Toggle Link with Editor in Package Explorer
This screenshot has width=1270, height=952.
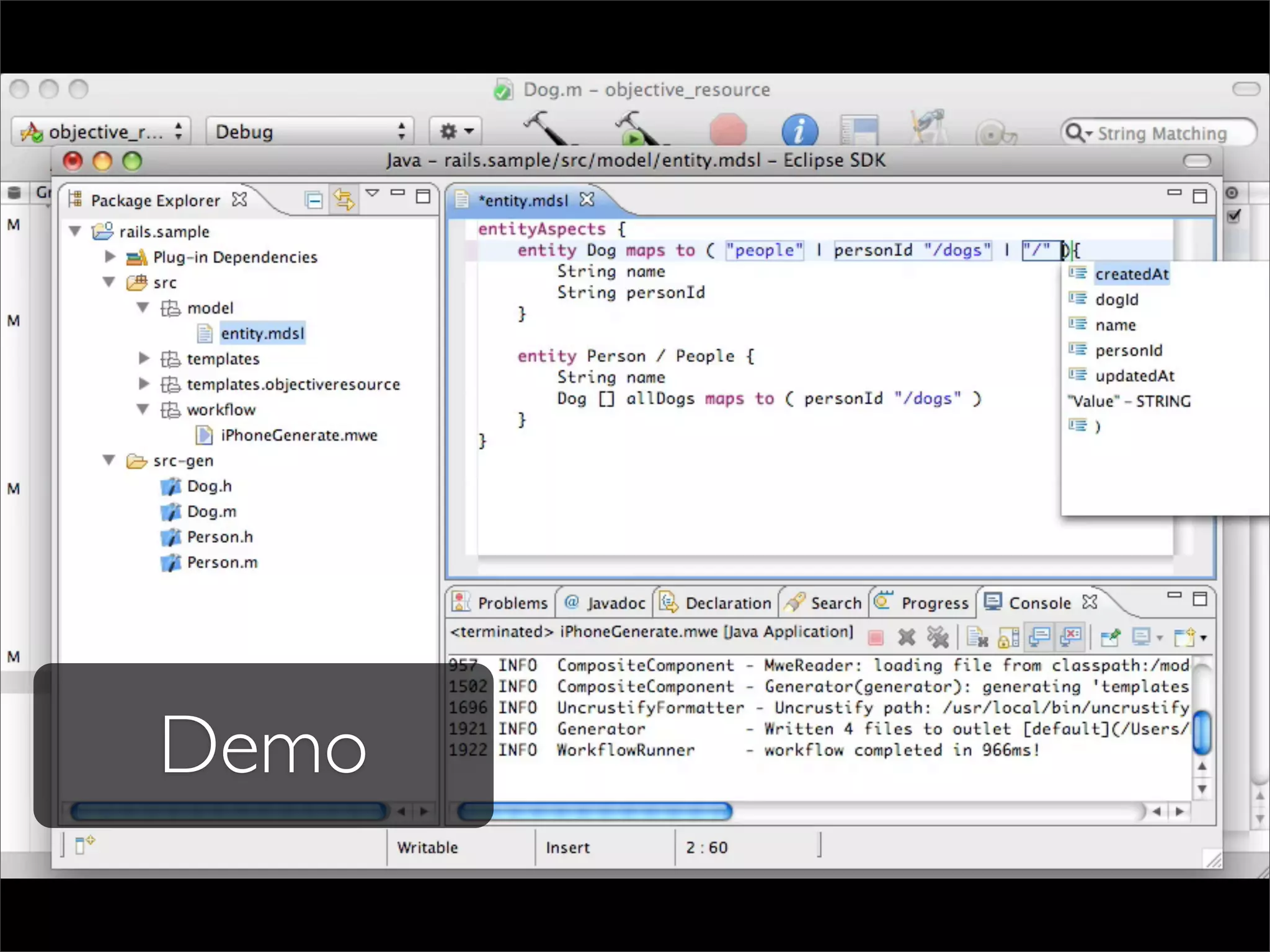tap(344, 200)
